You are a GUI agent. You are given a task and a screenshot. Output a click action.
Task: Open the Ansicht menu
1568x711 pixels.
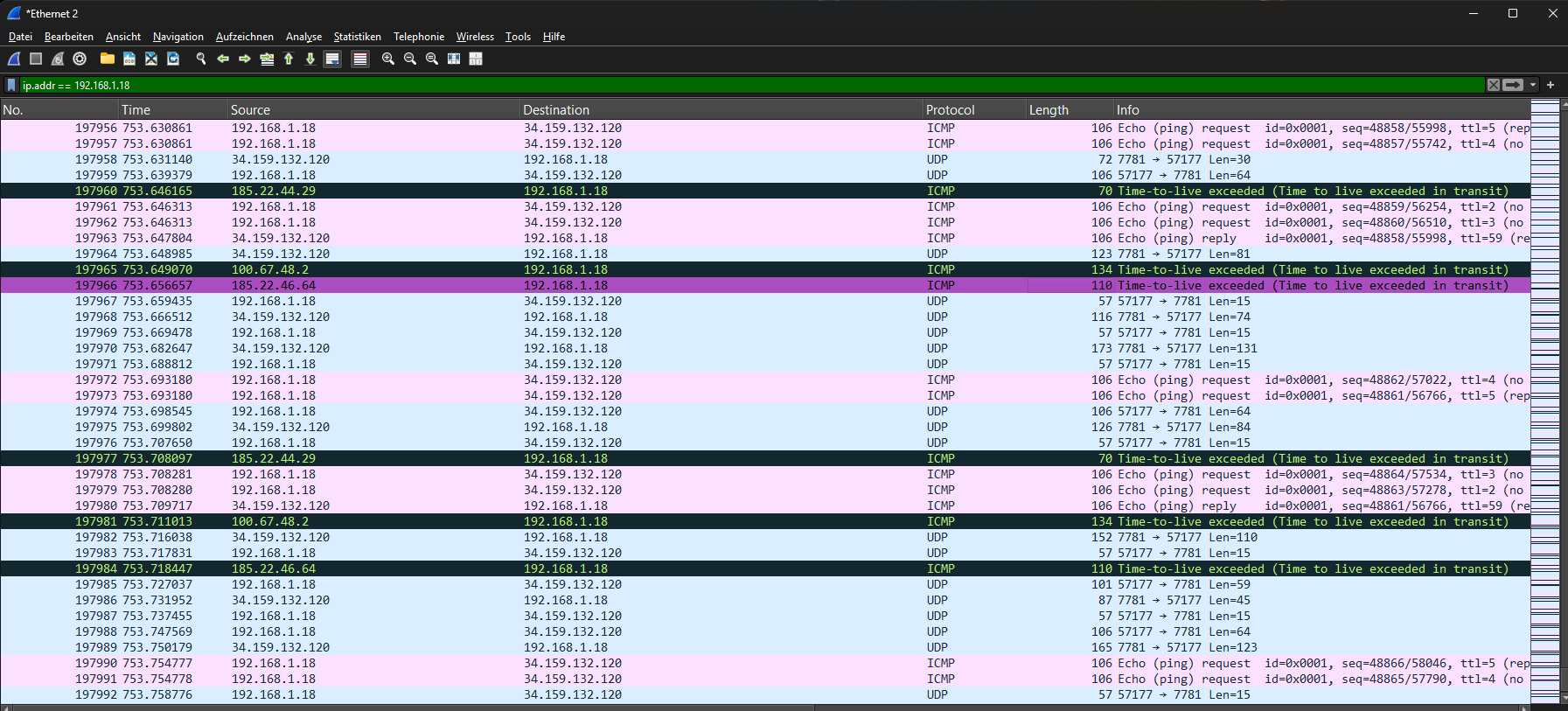tap(123, 37)
